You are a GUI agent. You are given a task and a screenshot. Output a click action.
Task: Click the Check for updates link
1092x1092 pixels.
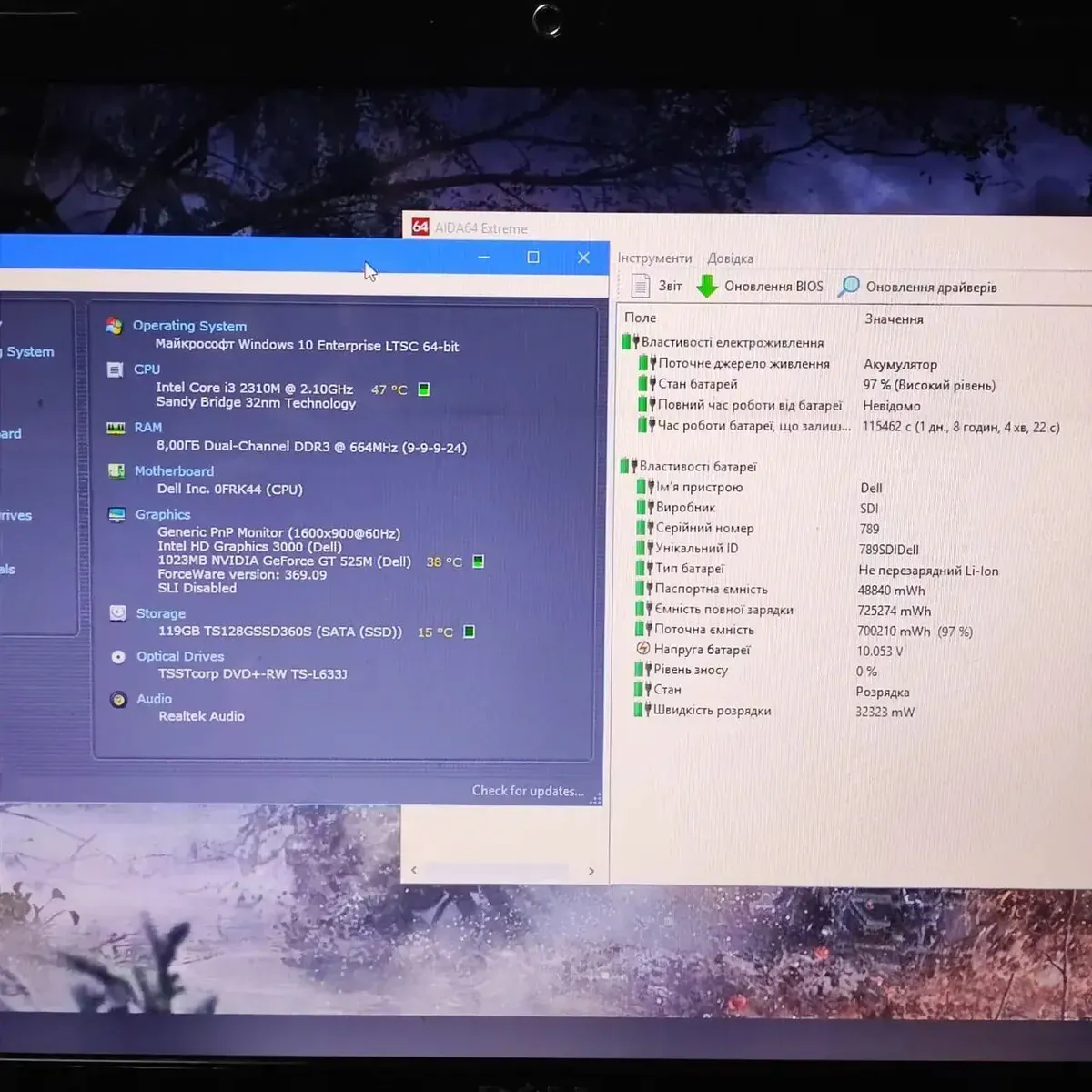528,791
